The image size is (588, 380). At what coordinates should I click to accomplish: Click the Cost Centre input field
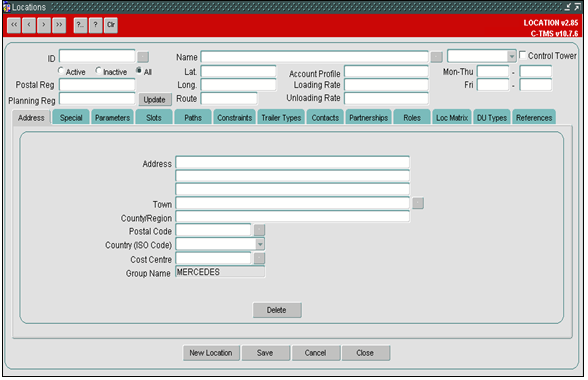(x=213, y=258)
